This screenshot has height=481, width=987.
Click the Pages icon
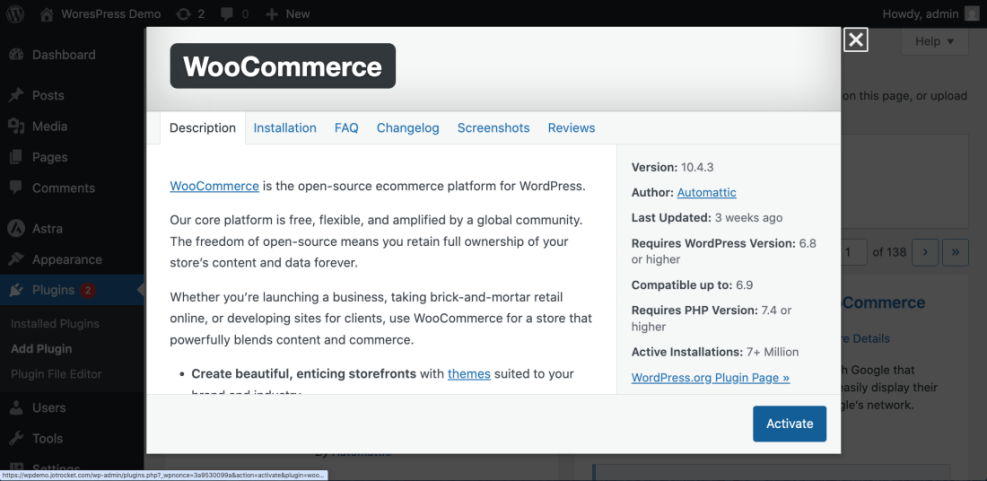(x=16, y=157)
